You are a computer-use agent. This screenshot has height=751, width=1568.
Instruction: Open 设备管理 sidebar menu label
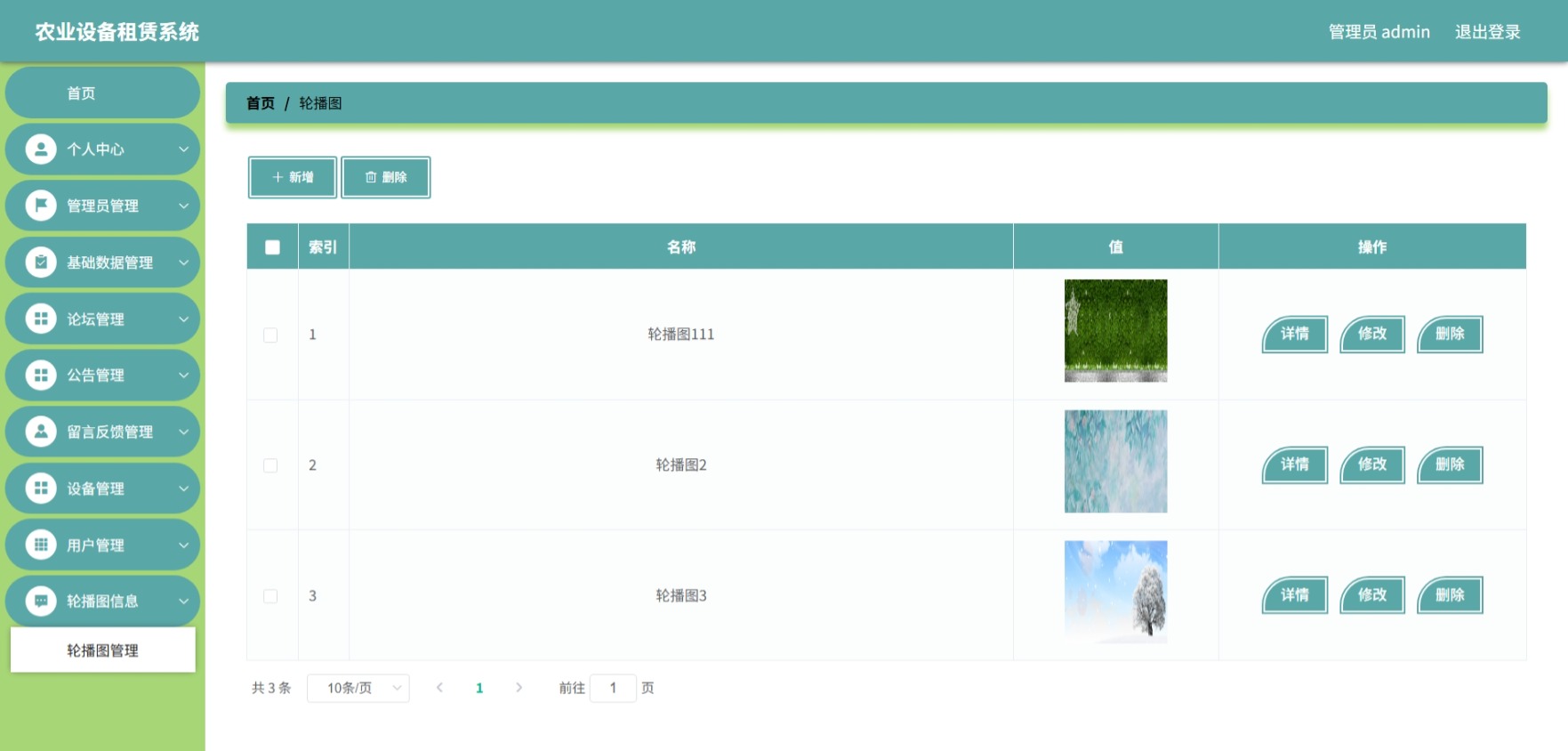click(95, 489)
